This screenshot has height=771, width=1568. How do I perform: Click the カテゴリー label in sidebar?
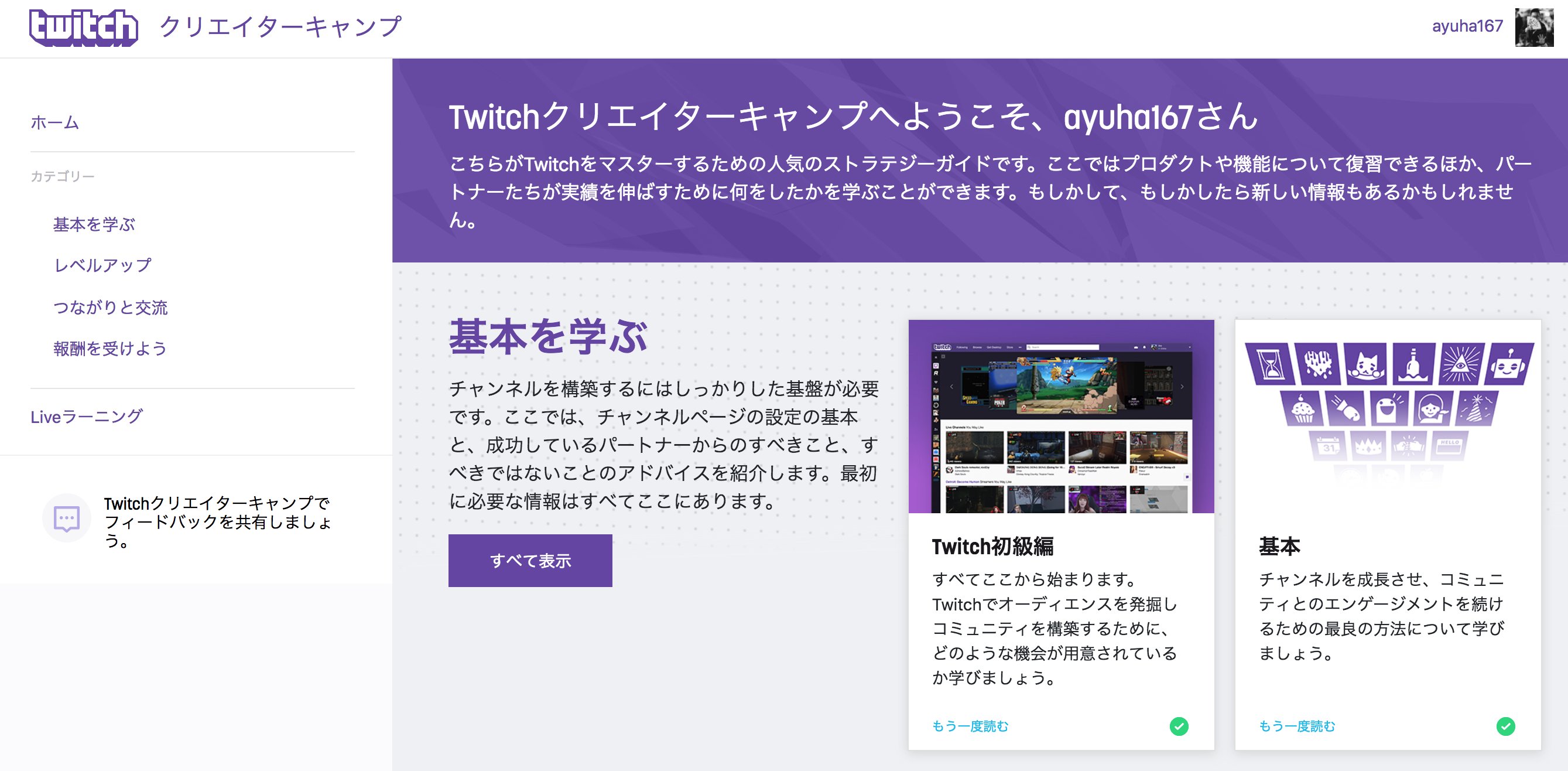[x=63, y=176]
